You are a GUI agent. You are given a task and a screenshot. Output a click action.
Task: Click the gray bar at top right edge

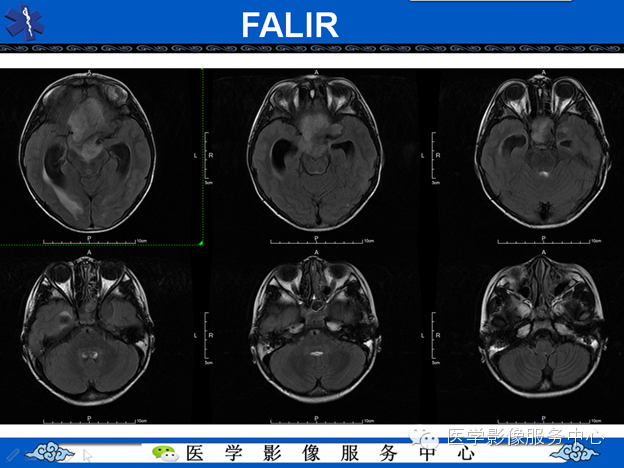point(490,1)
